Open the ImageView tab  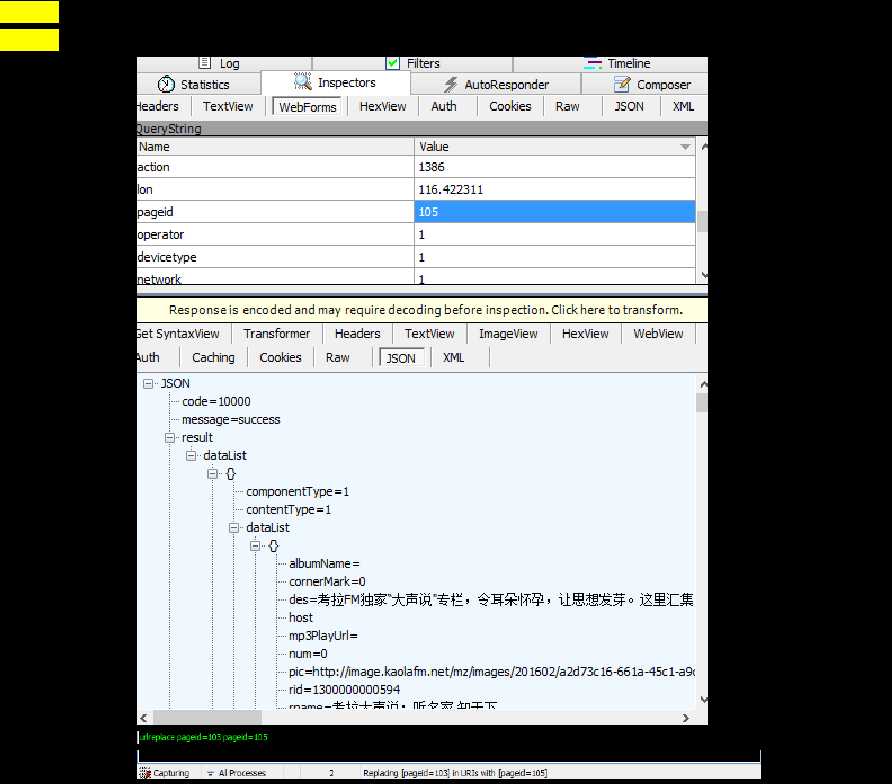click(x=508, y=334)
